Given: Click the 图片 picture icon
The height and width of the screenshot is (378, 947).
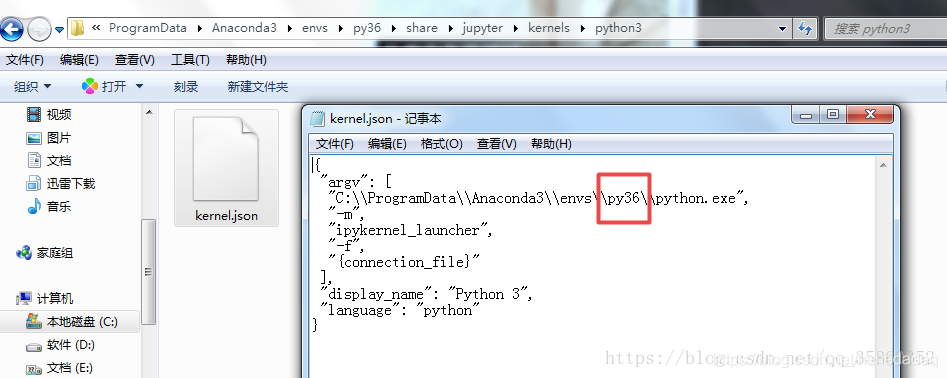Looking at the screenshot, I should tap(34, 138).
